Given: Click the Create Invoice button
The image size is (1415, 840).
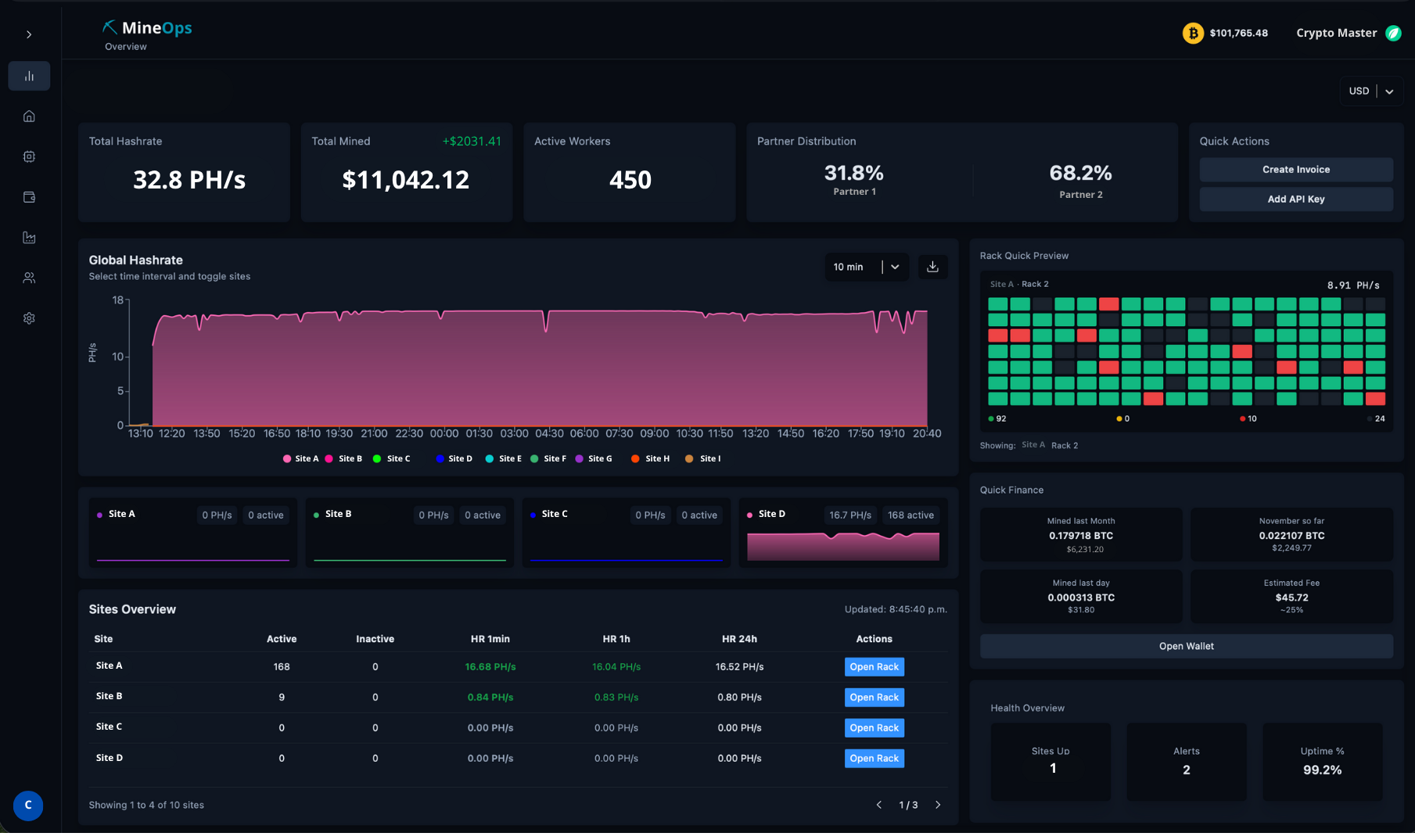Looking at the screenshot, I should click(x=1295, y=169).
